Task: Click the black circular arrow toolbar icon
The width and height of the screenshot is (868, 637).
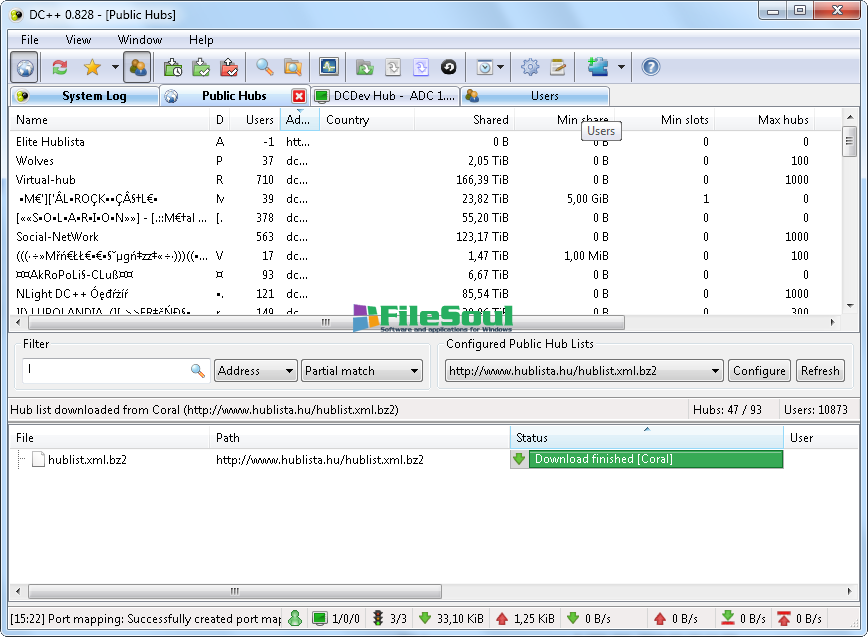Action: point(449,68)
